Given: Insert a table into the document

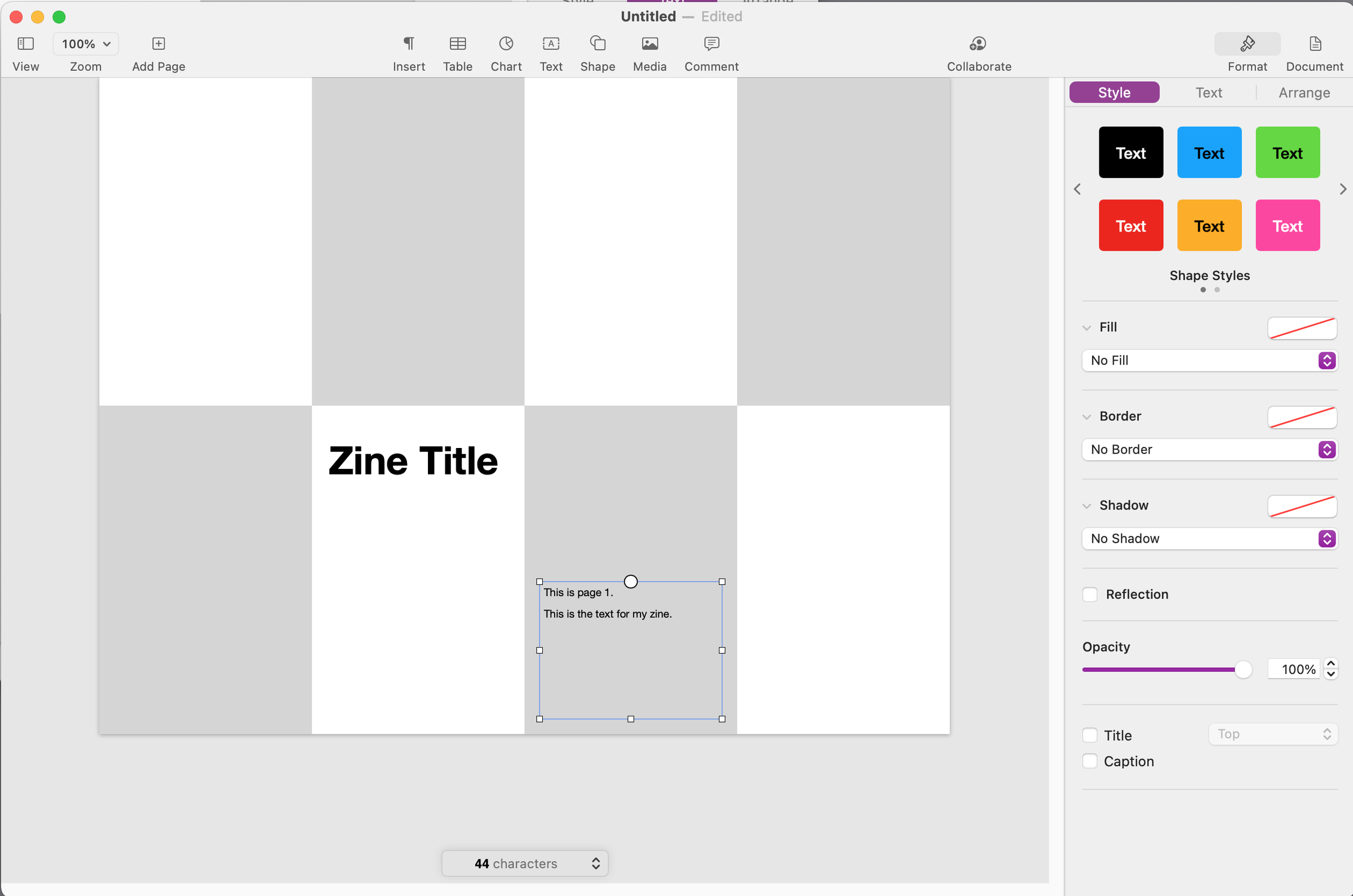Looking at the screenshot, I should [x=457, y=51].
